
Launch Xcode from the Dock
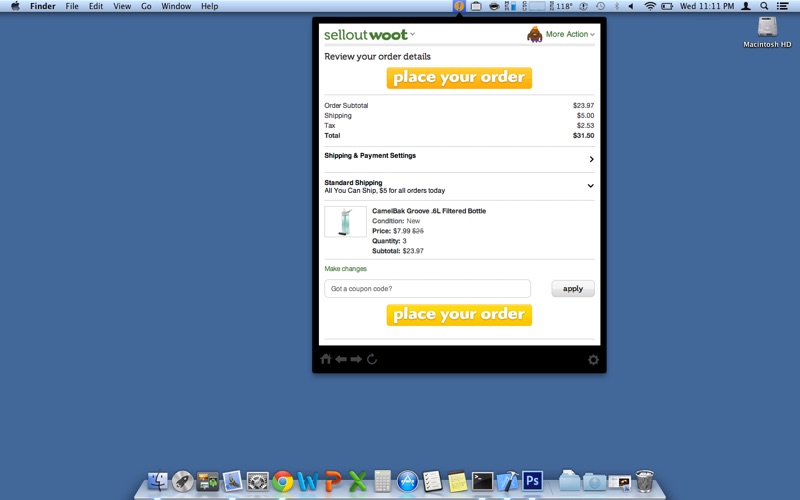point(508,481)
